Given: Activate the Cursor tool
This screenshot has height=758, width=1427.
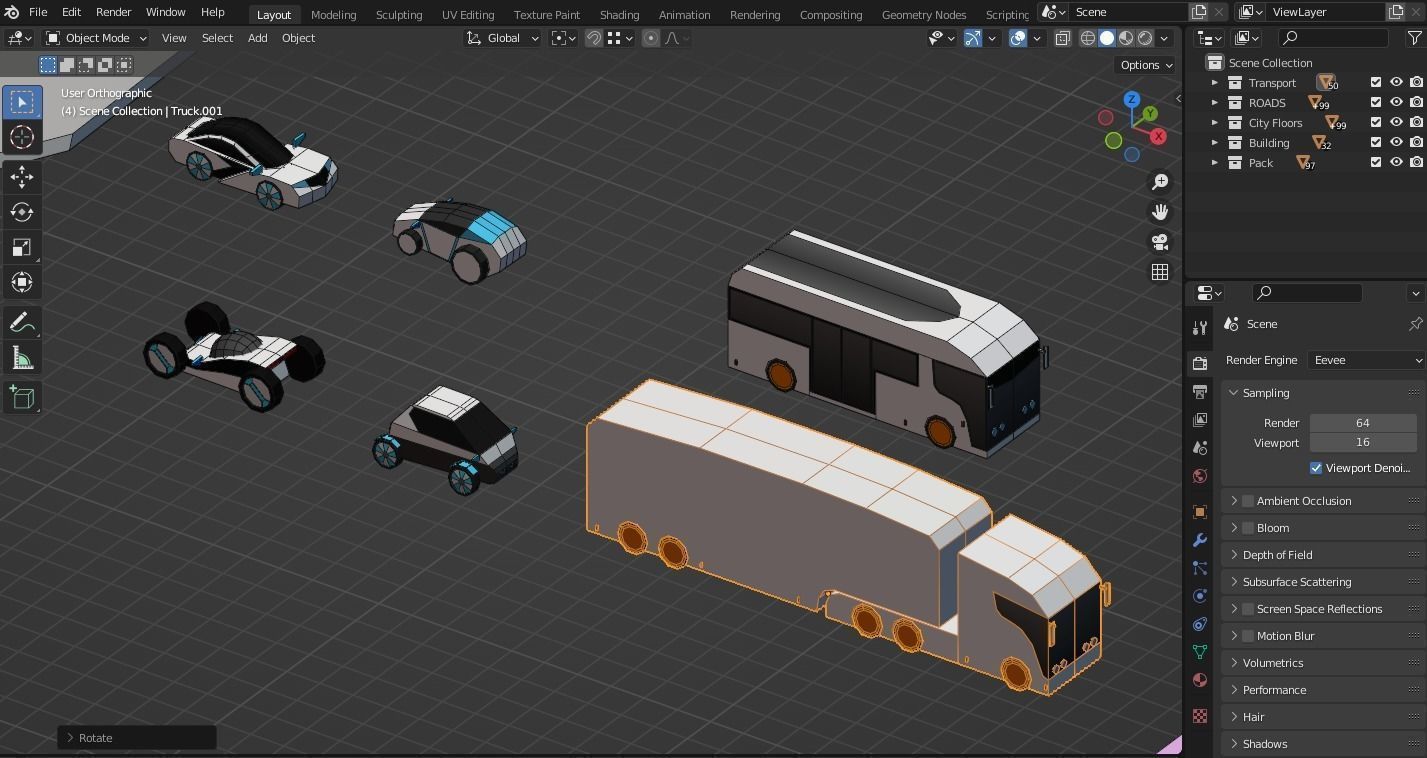Looking at the screenshot, I should click(x=22, y=137).
